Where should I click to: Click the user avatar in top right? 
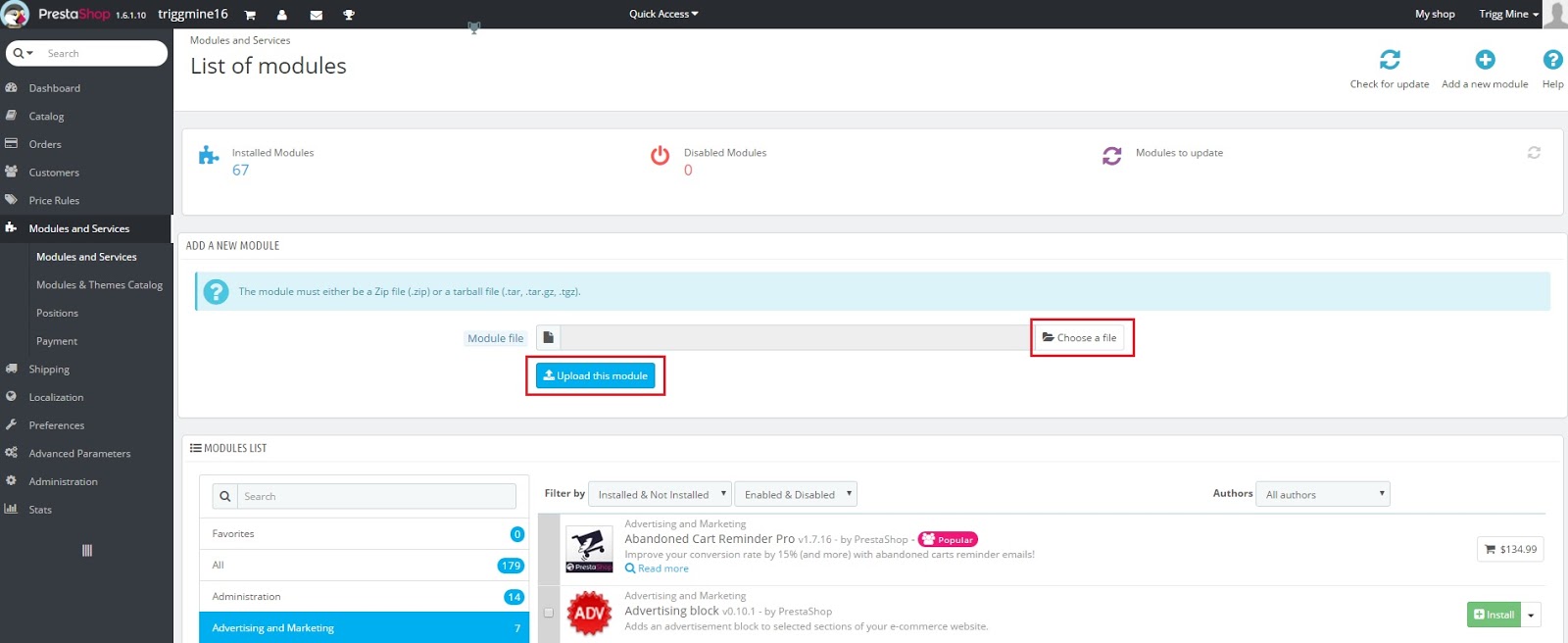[x=1554, y=14]
